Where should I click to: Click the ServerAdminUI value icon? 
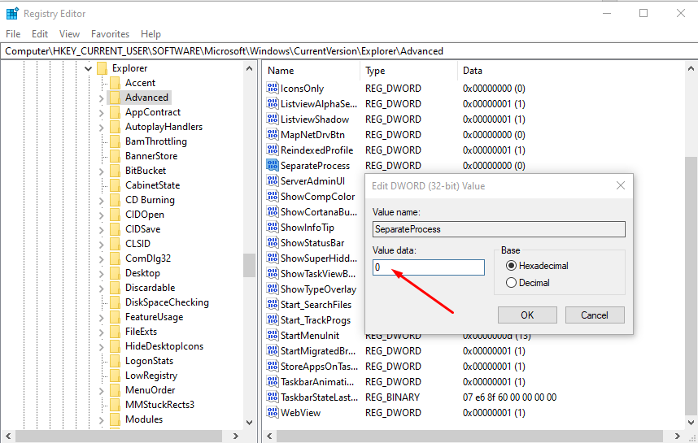272,180
